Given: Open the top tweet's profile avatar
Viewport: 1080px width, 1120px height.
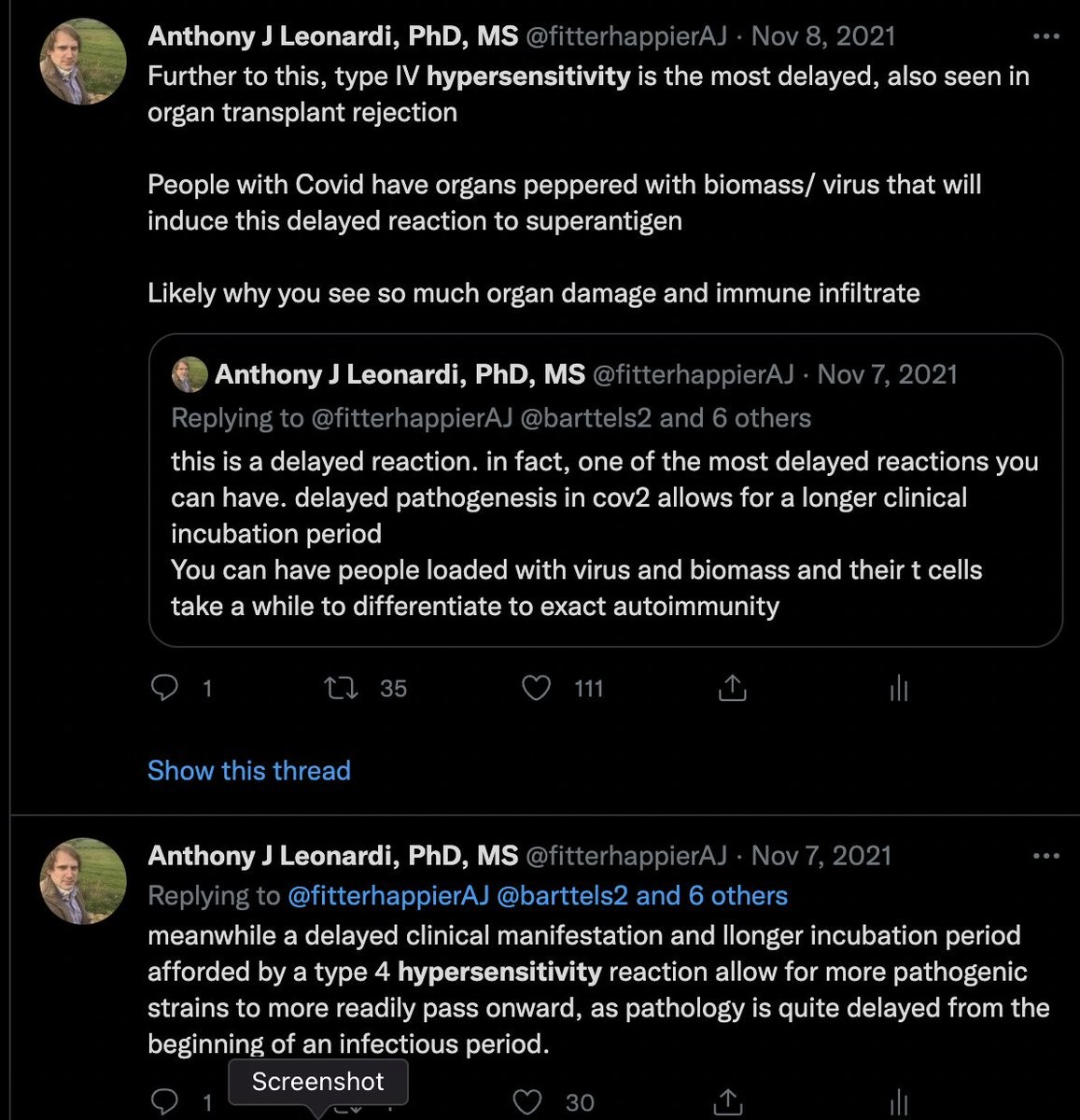Looking at the screenshot, I should click(83, 63).
